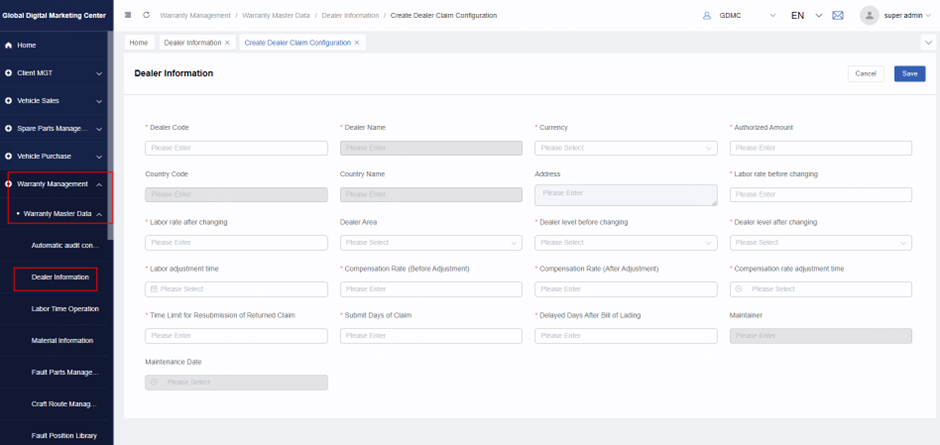Click the super admin avatar icon

point(869,16)
